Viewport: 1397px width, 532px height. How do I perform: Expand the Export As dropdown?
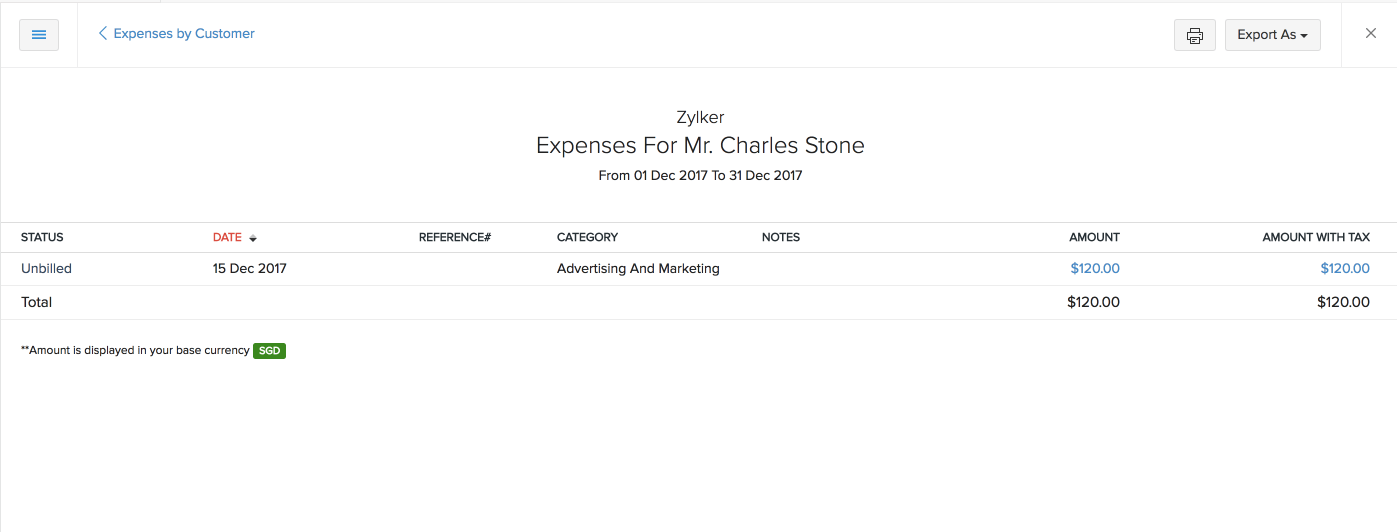coord(1272,35)
